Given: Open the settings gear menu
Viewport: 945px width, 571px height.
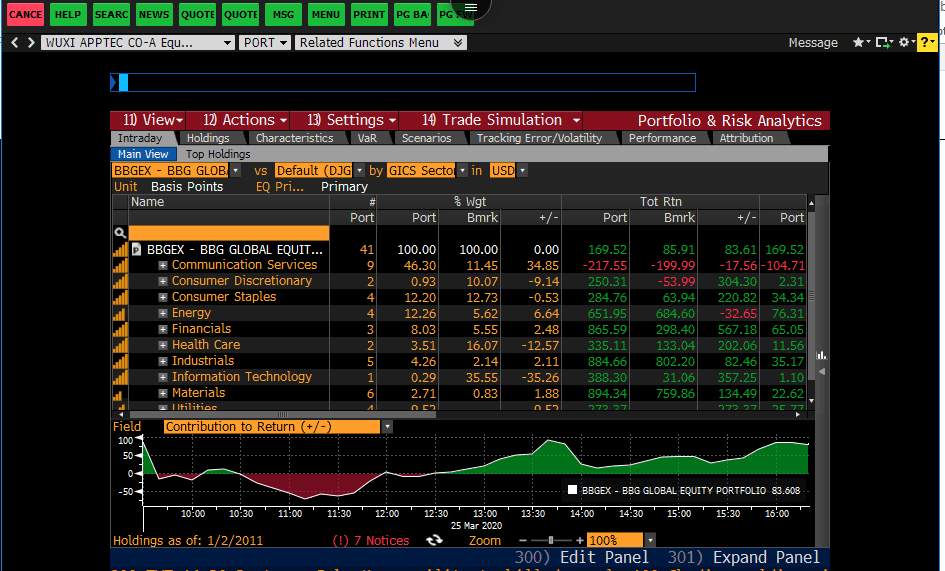Looking at the screenshot, I should click(906, 42).
